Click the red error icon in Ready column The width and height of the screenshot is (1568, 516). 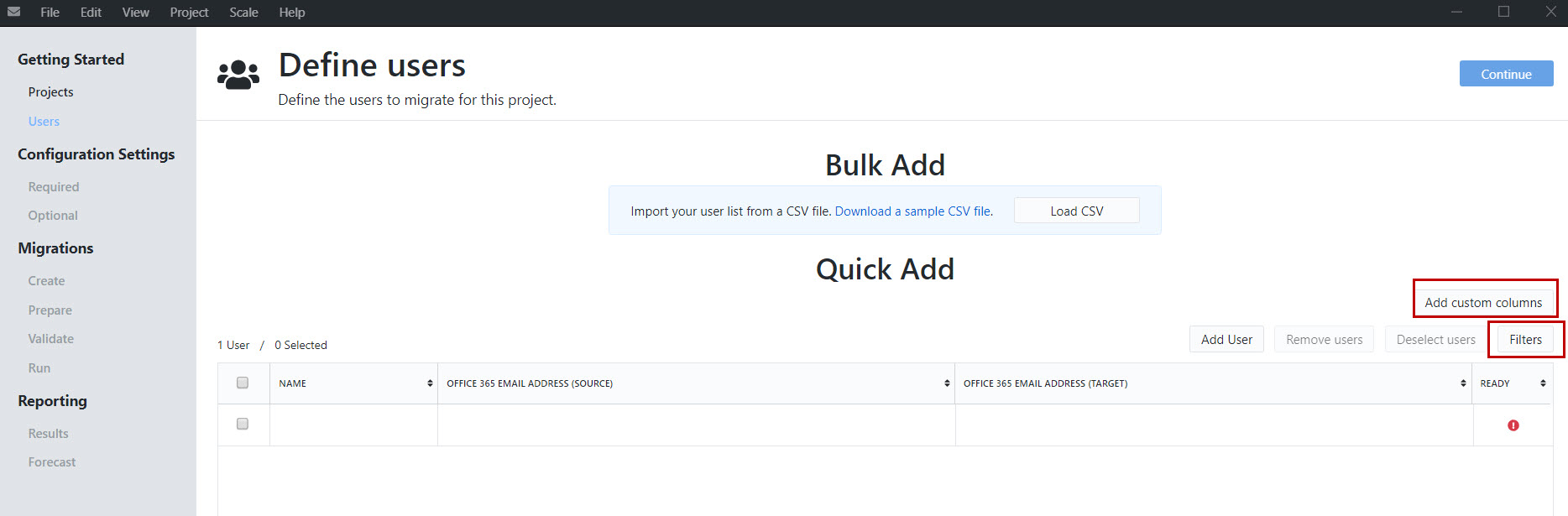[1513, 425]
